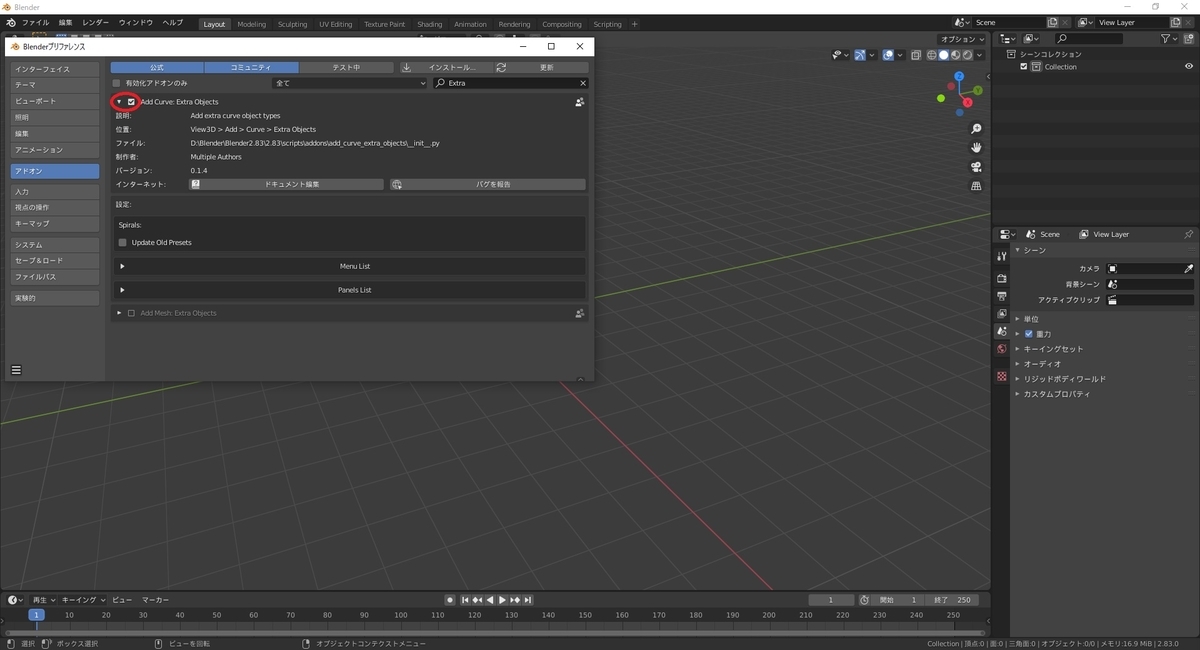Hide Collection using the eye icon
1200x650 pixels.
click(x=1189, y=67)
